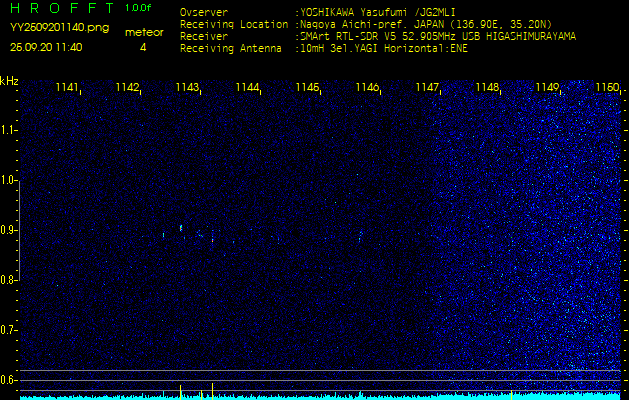Click the bright red meteor echo near 0.9 kHz
This screenshot has height=400, width=629.
(181, 228)
